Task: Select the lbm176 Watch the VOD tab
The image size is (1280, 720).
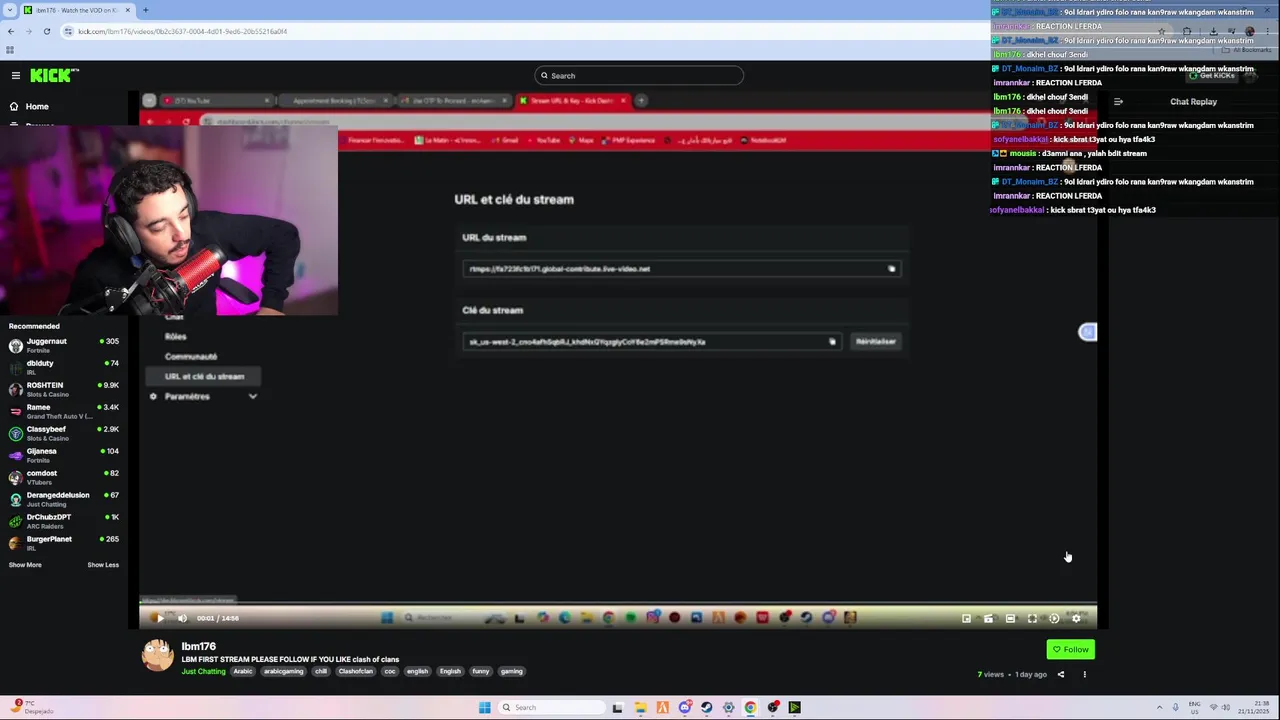Action: pos(78,10)
